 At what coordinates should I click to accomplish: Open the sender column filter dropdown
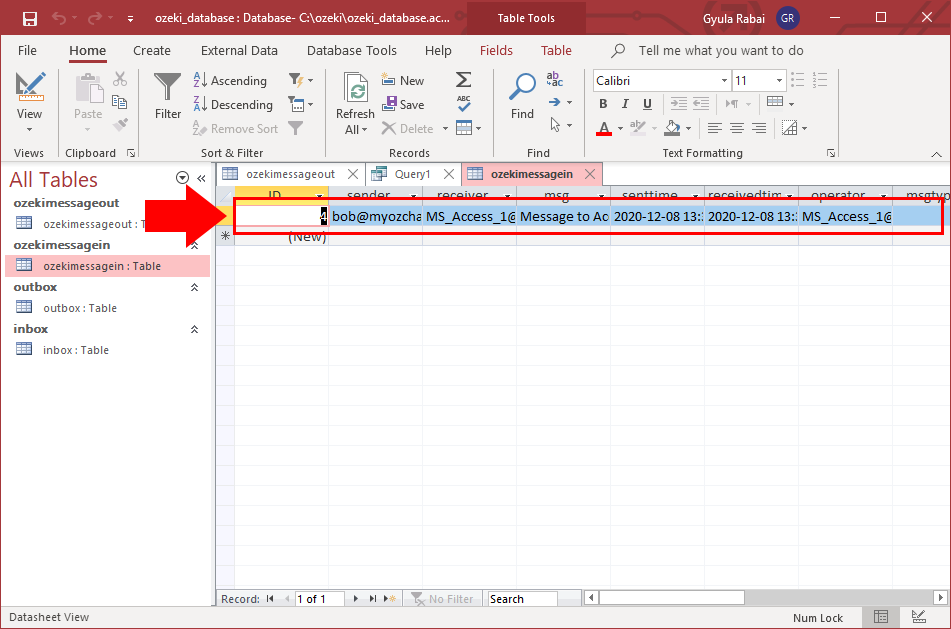tap(413, 194)
